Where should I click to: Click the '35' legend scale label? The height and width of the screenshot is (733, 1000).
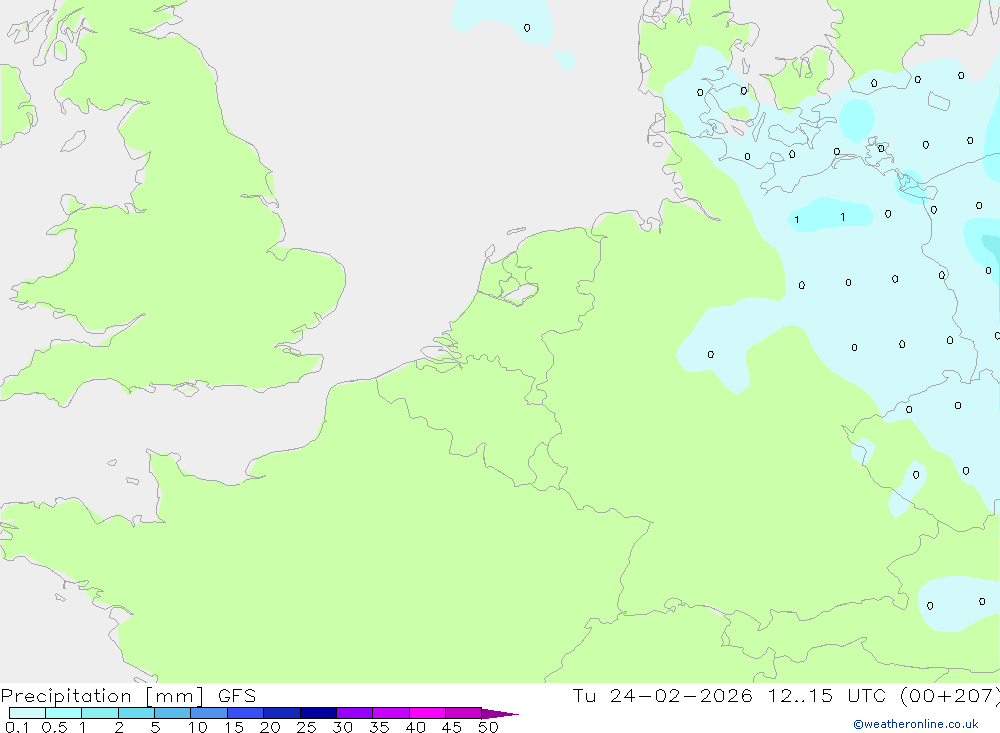tap(379, 727)
